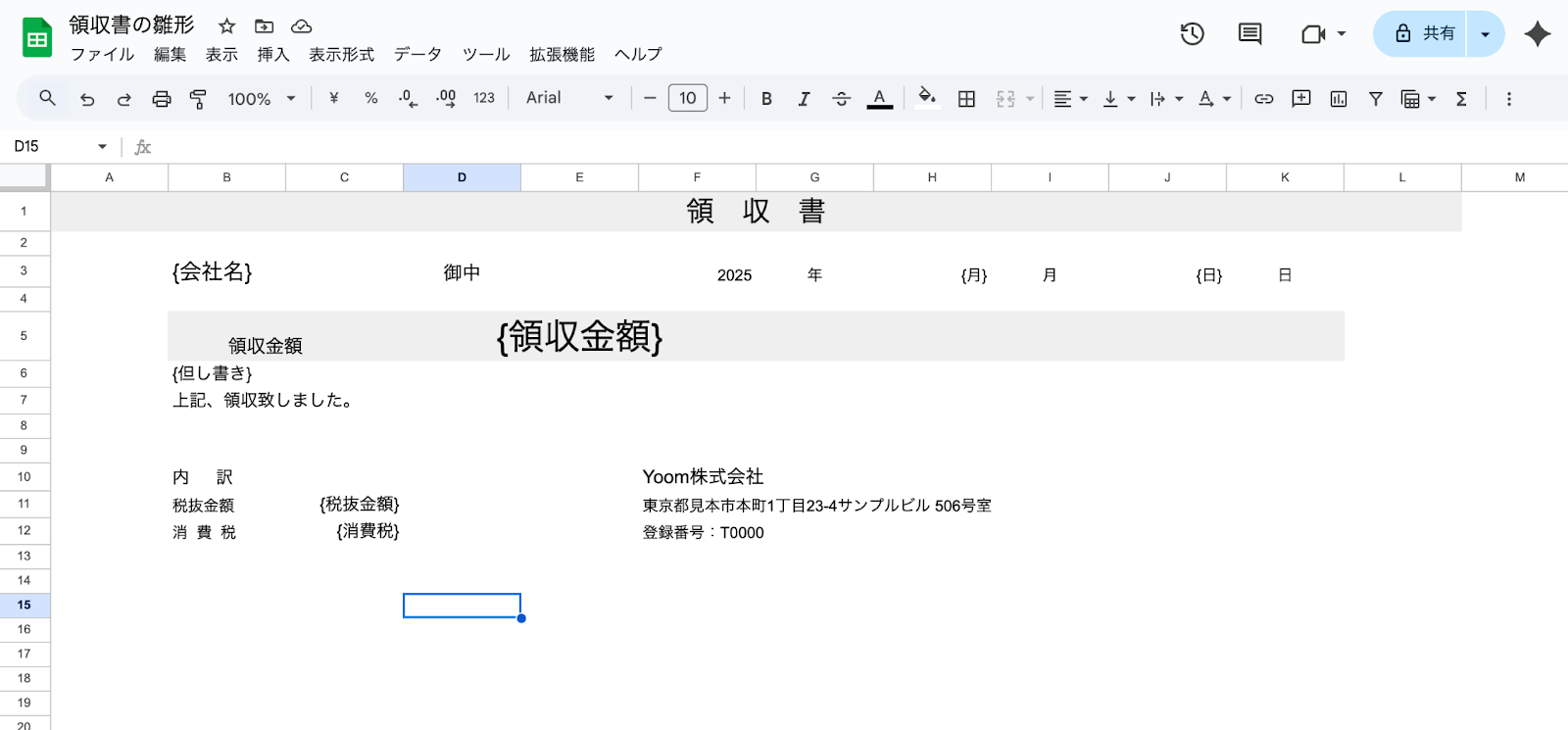
Task: Open the zoom 100% dropdown
Action: [261, 99]
